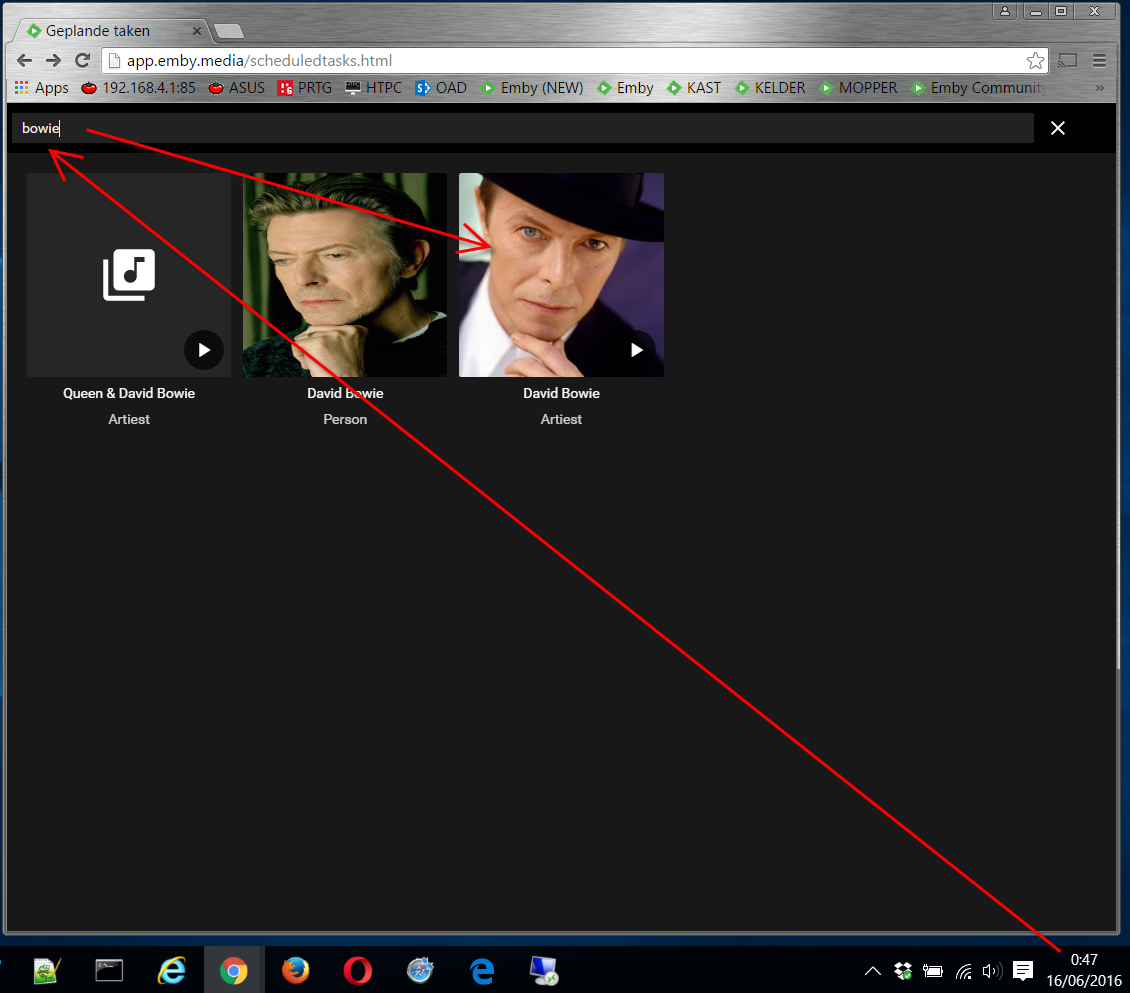This screenshot has width=1130, height=993.
Task: Open the David Bowie Person thumbnail
Action: [x=345, y=275]
